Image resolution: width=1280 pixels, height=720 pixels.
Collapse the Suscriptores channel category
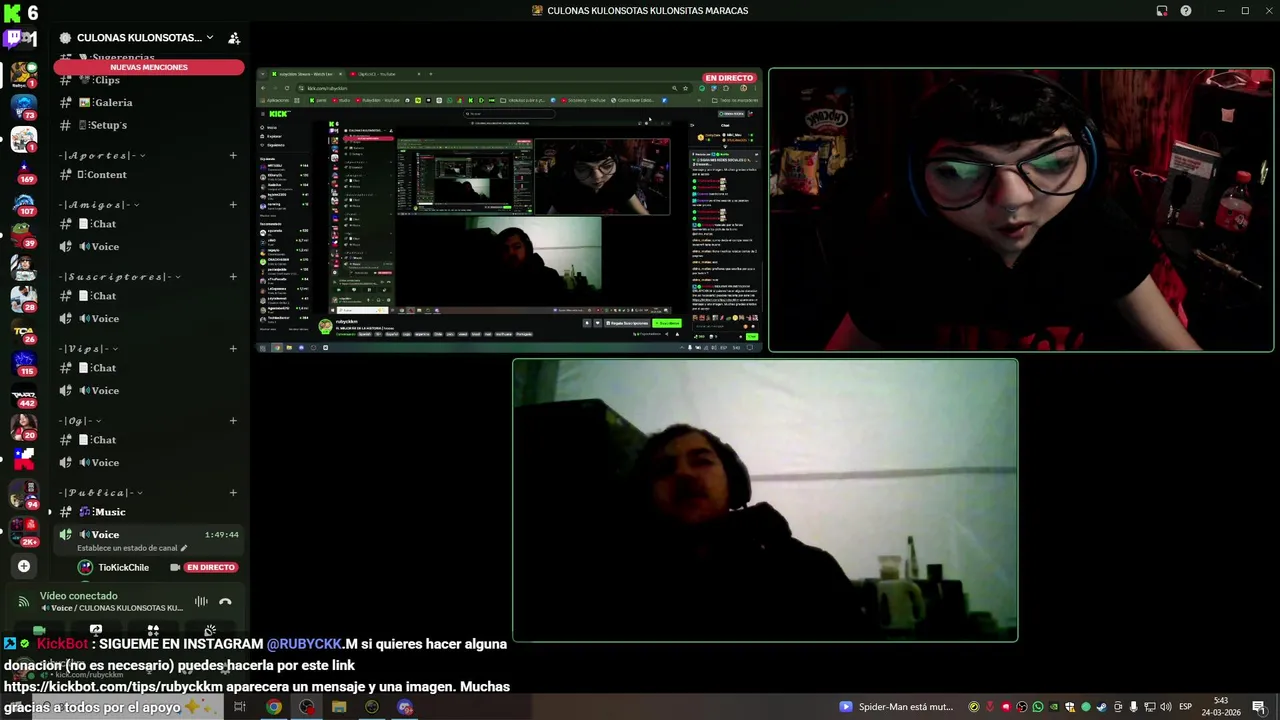120,277
